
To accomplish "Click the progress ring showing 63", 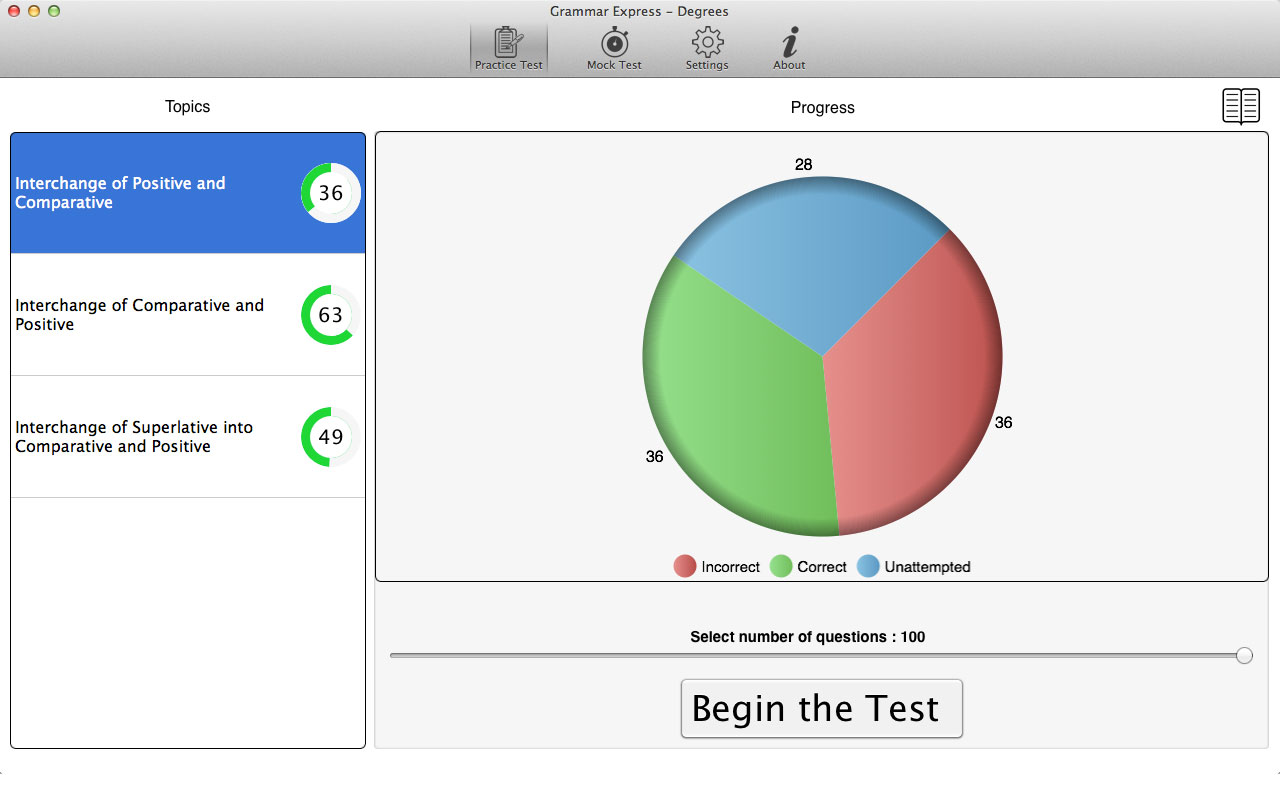I will tap(331, 315).
